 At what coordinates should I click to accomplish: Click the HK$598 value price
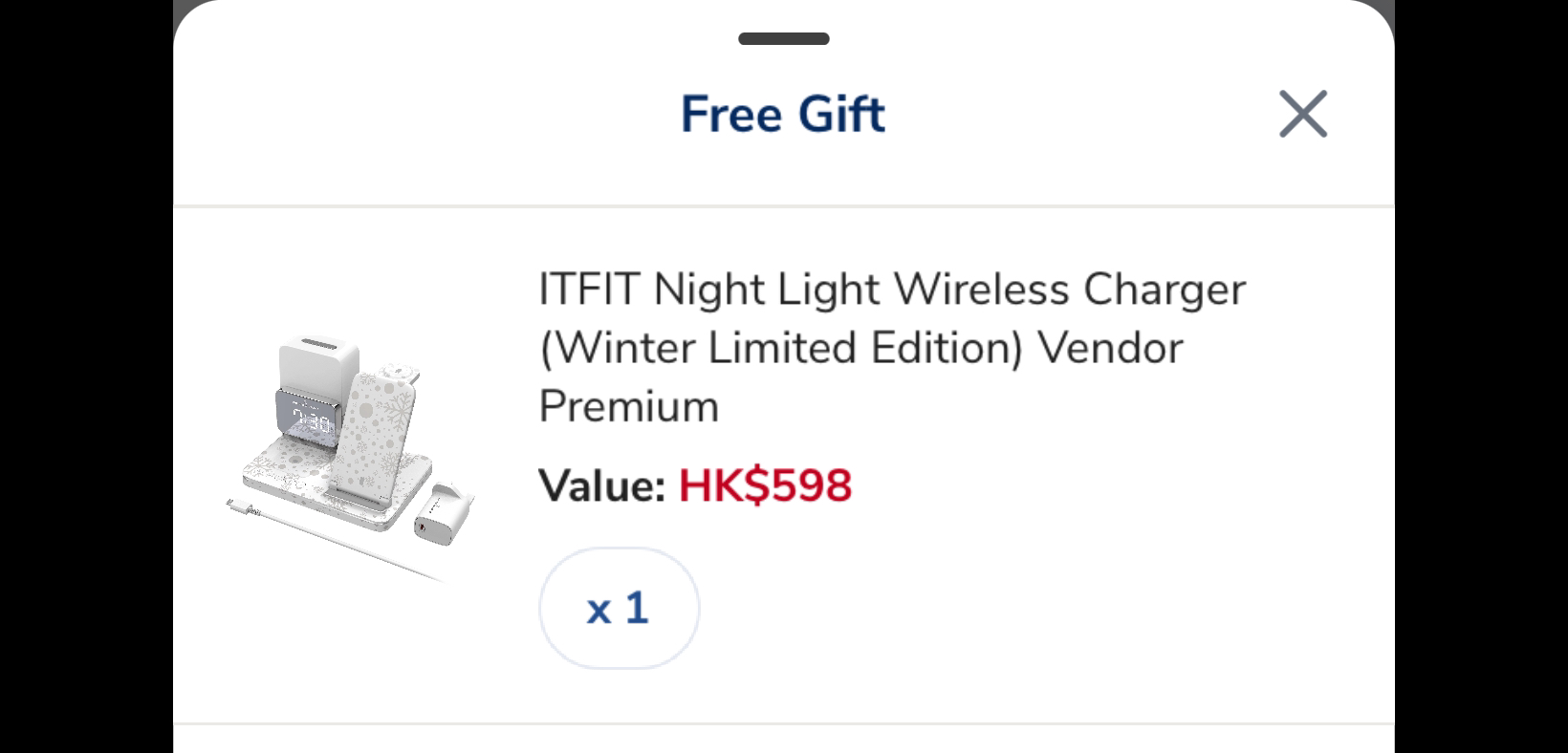pos(765,485)
